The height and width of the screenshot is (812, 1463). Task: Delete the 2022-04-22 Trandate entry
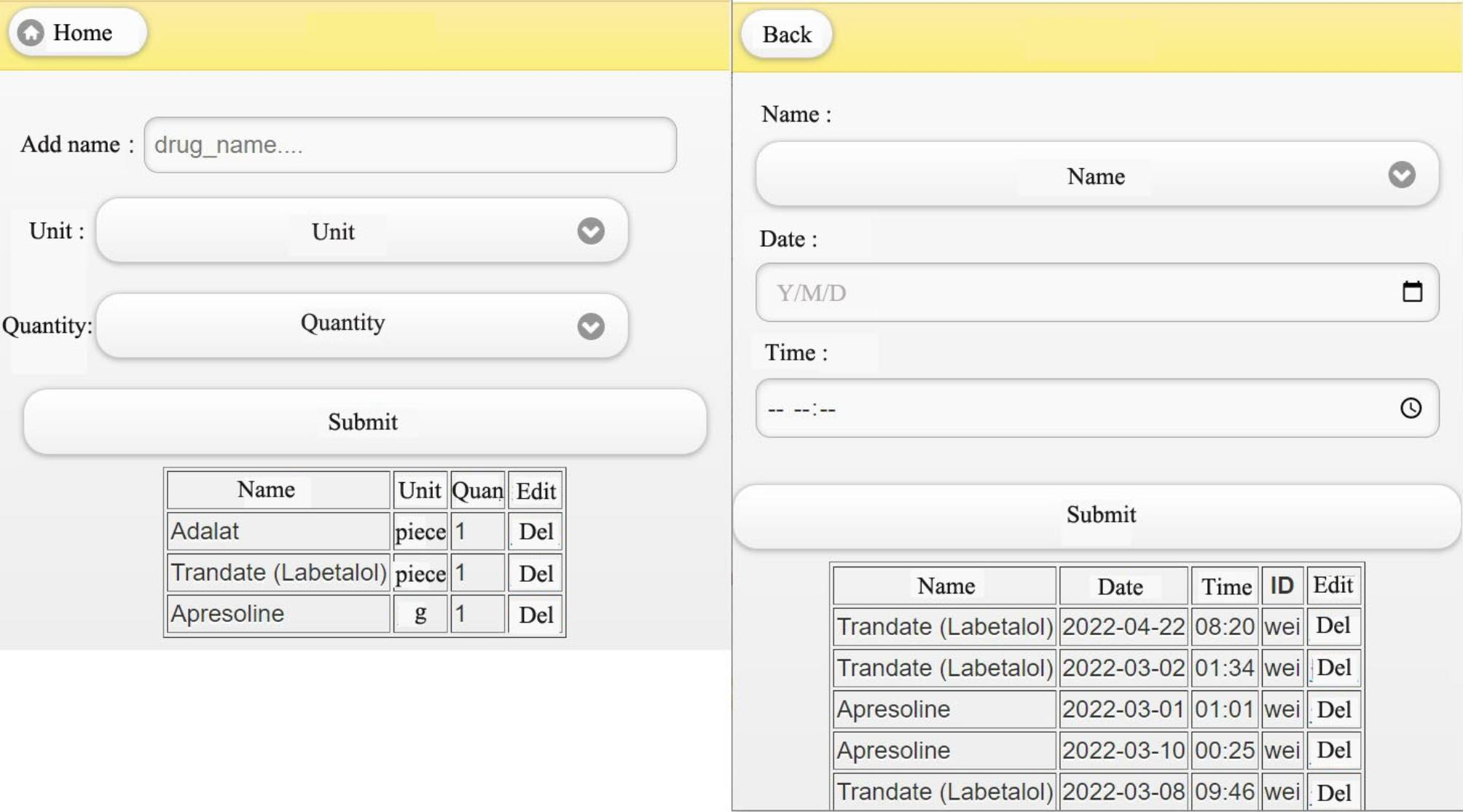pos(1333,626)
